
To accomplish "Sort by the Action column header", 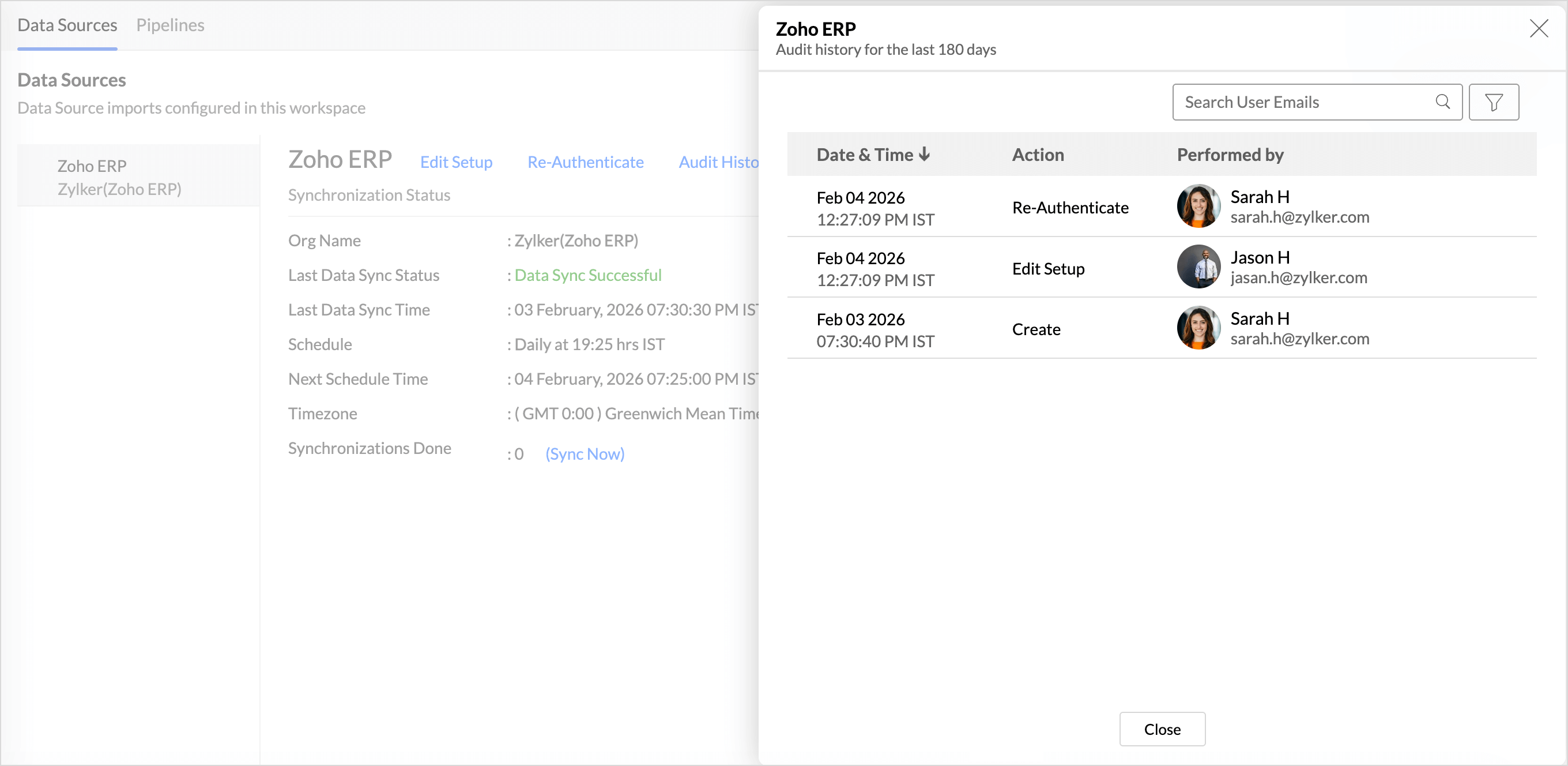I will (x=1038, y=155).
